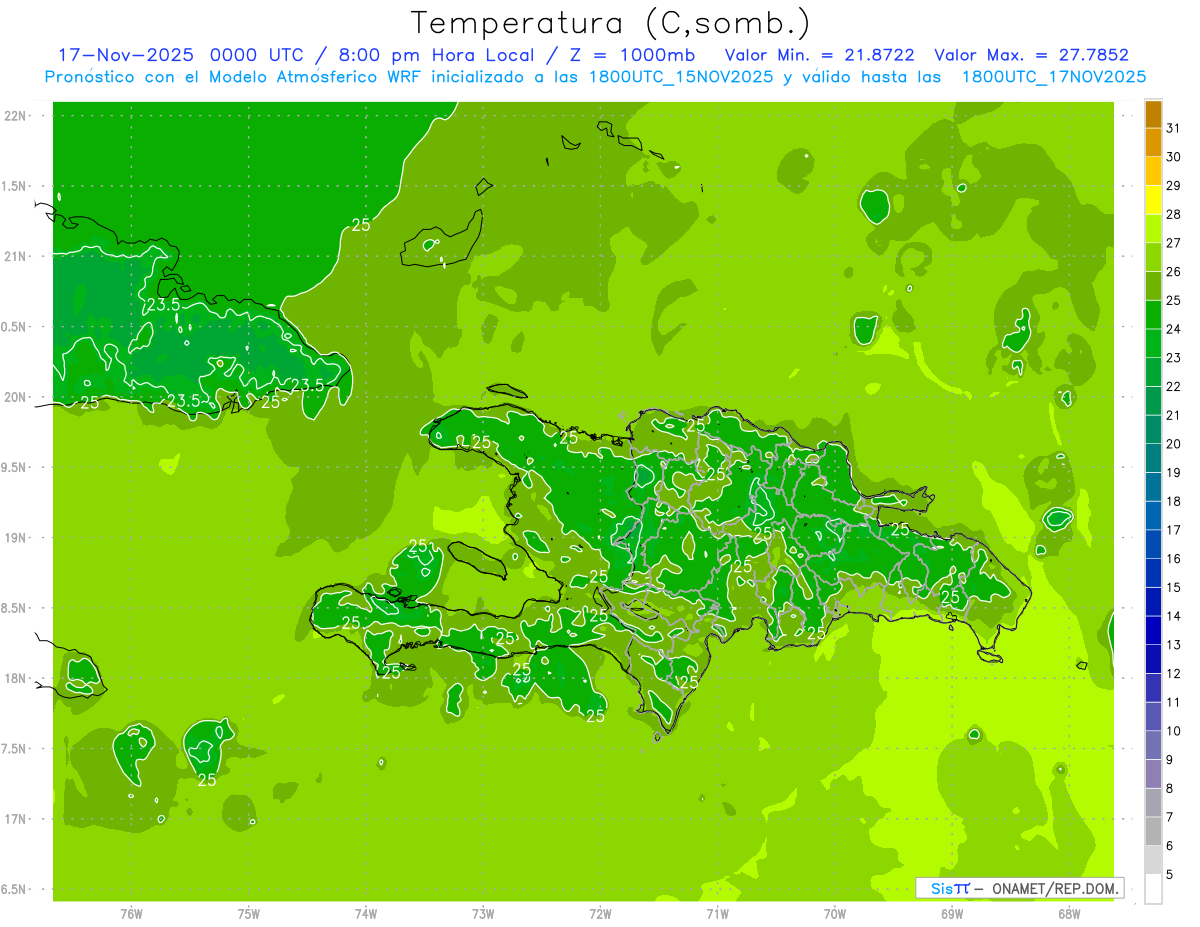Click the lime swatch between 26 and 27
The height and width of the screenshot is (927, 1200).
pos(1153,258)
